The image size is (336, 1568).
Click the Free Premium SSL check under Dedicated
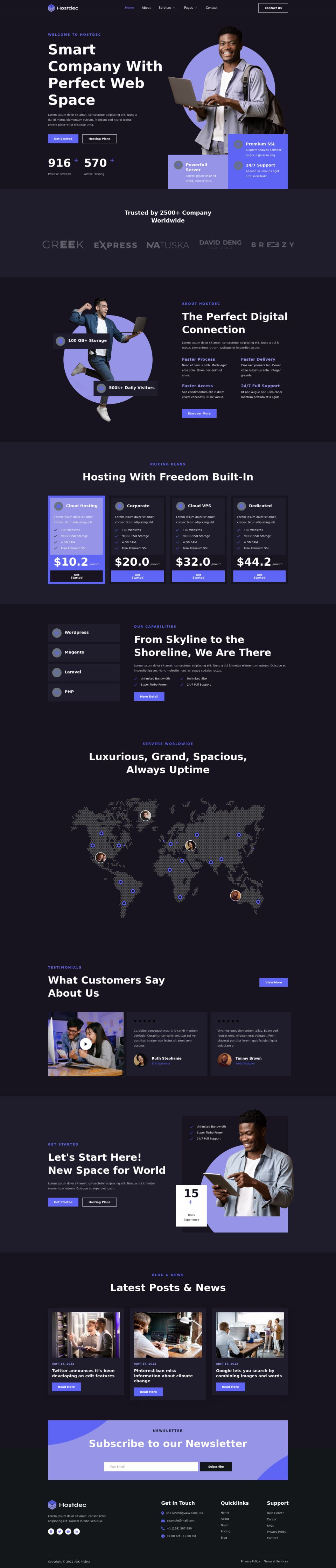(239, 549)
